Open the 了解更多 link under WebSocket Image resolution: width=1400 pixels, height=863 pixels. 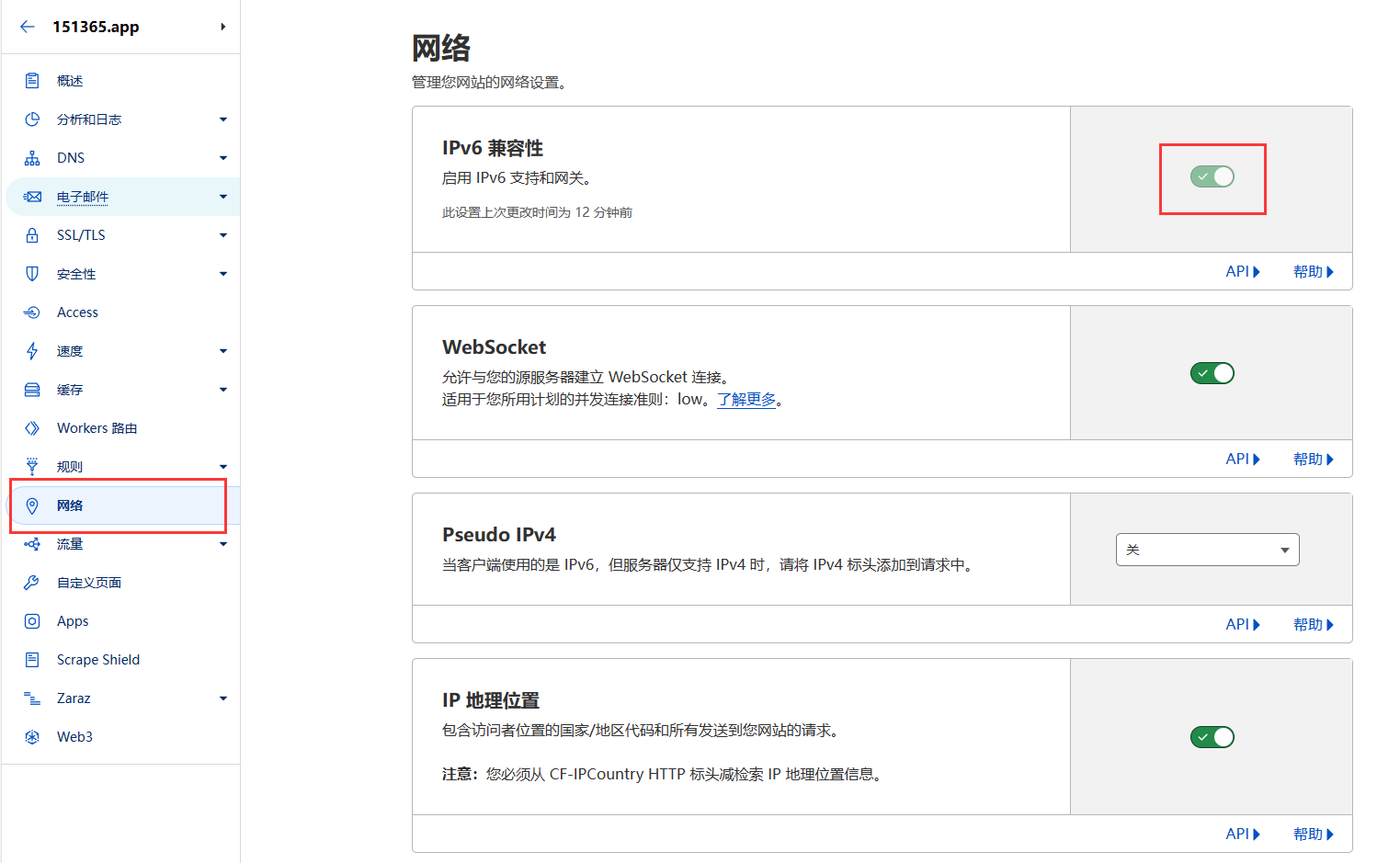point(746,400)
